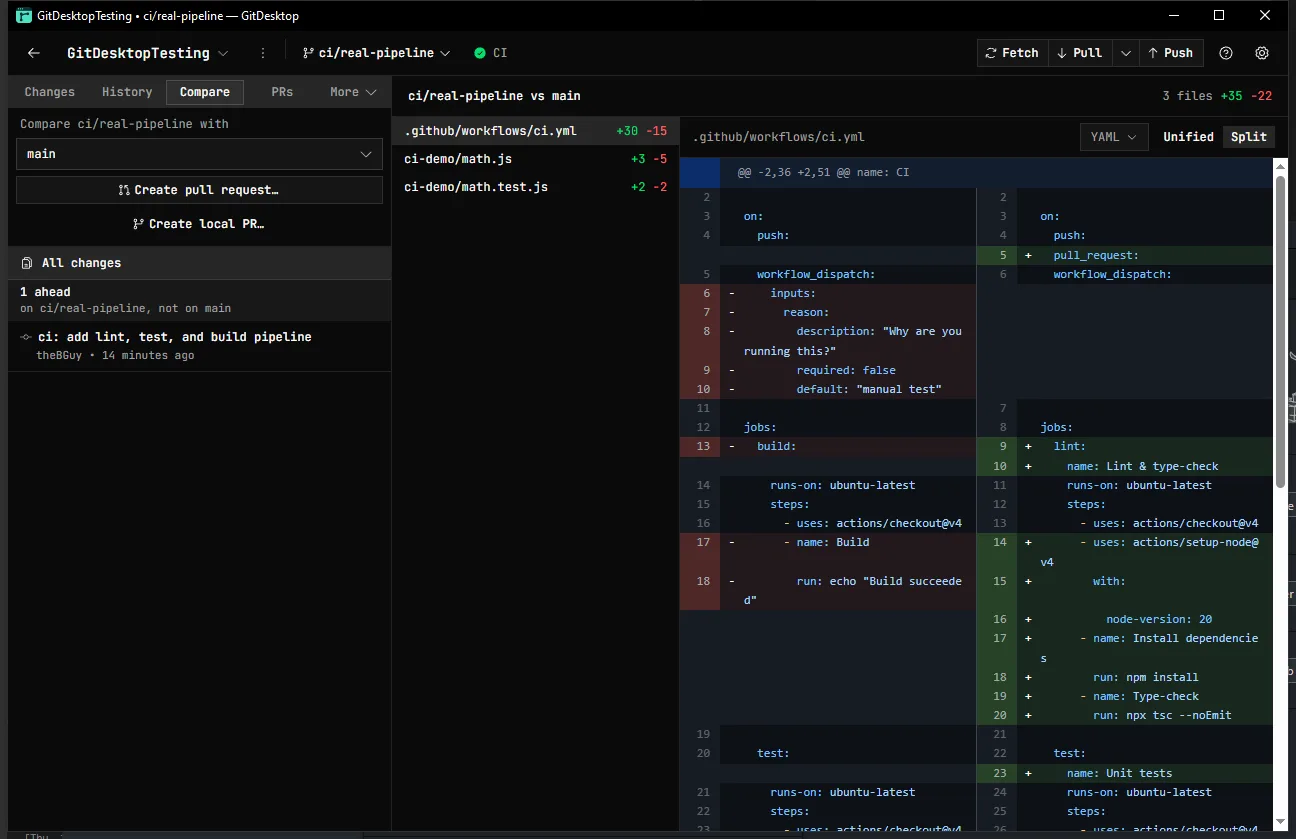1296x839 pixels.
Task: Change the YAML syntax language dropdown
Action: 1113,137
